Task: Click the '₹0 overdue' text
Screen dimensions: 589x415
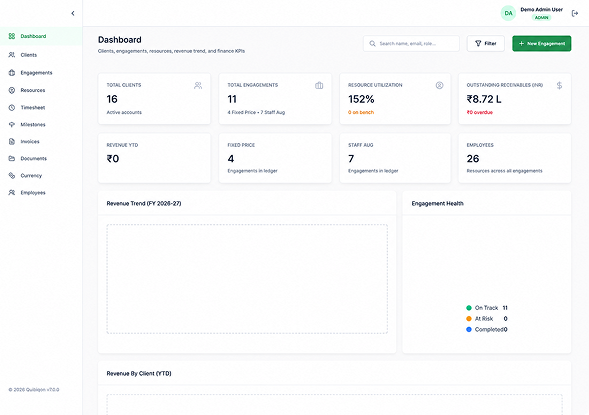Action: point(479,112)
